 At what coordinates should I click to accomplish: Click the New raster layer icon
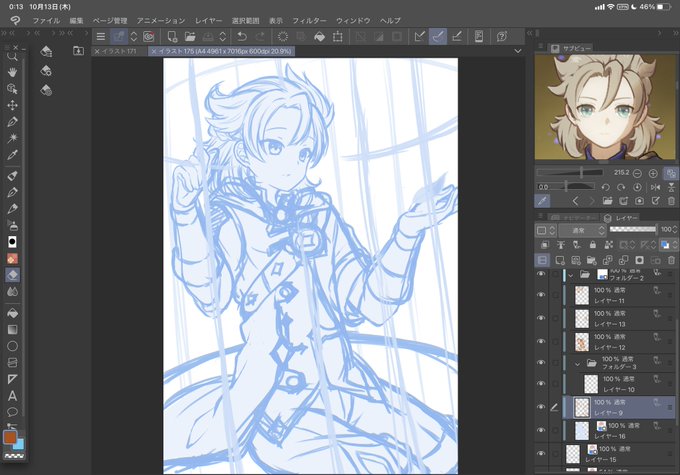(x=560, y=260)
